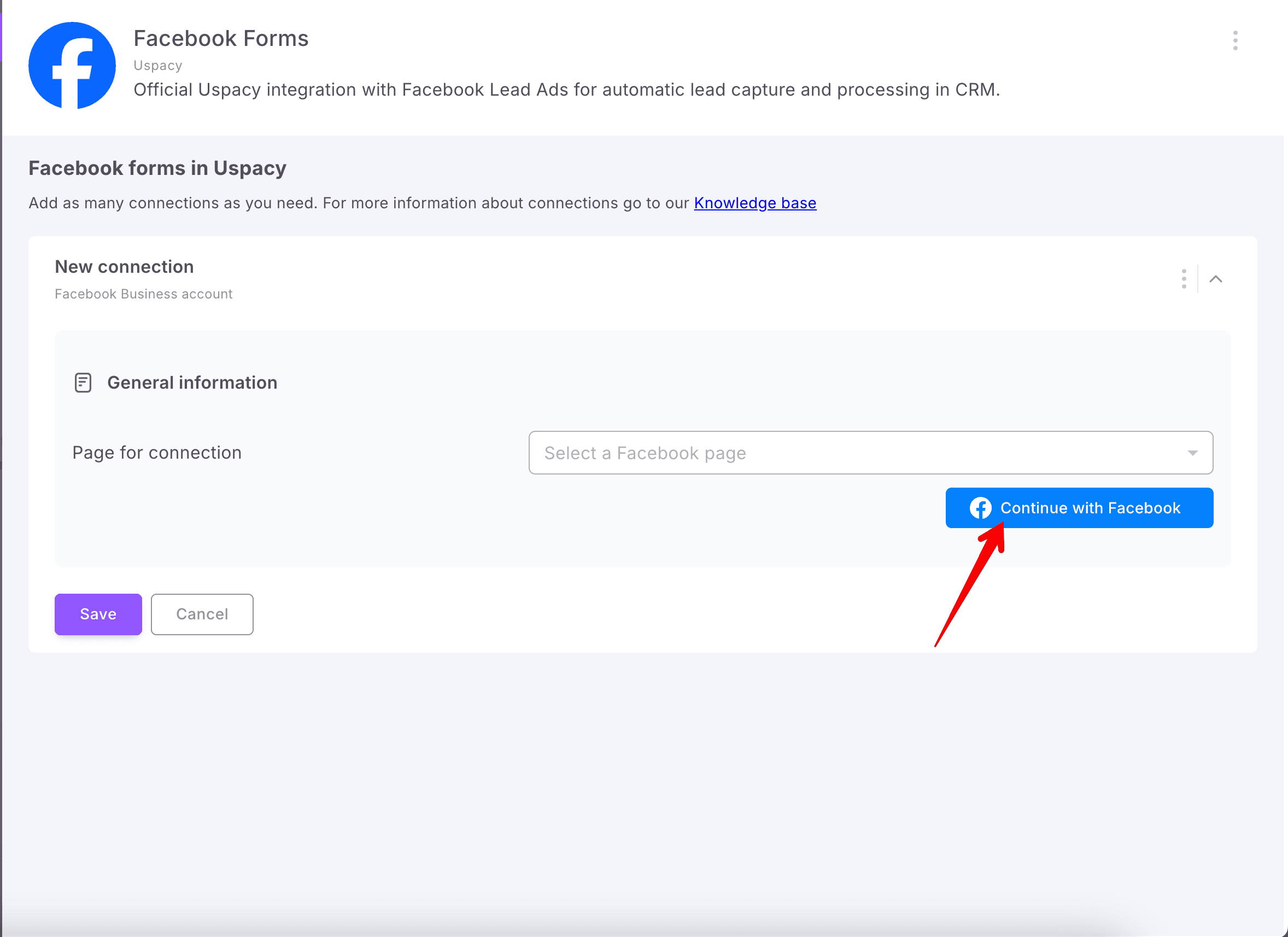Viewport: 1288px width, 937px height.
Task: Click the Facebook Forms title text
Action: coord(221,38)
